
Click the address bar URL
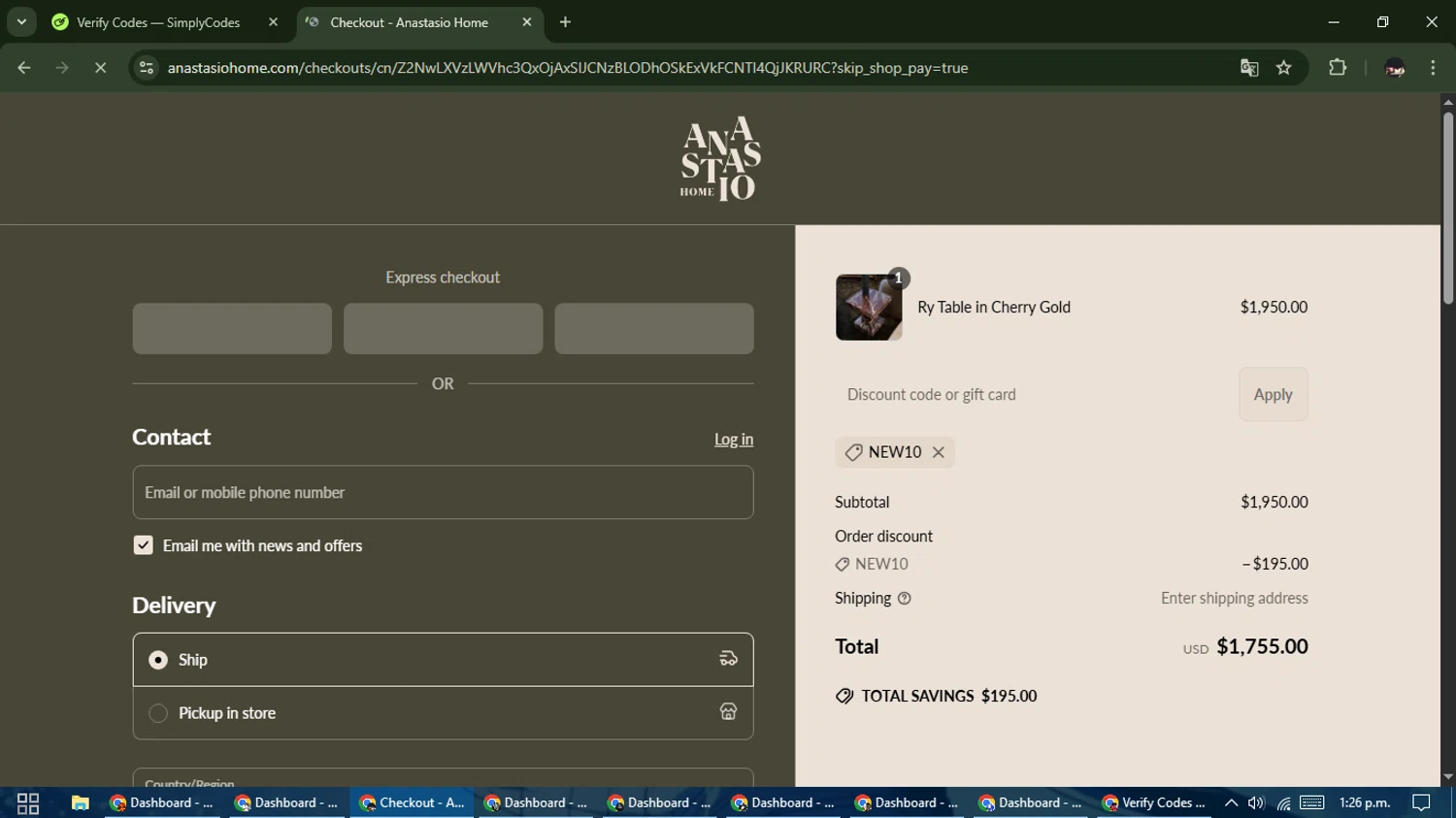[x=568, y=68]
